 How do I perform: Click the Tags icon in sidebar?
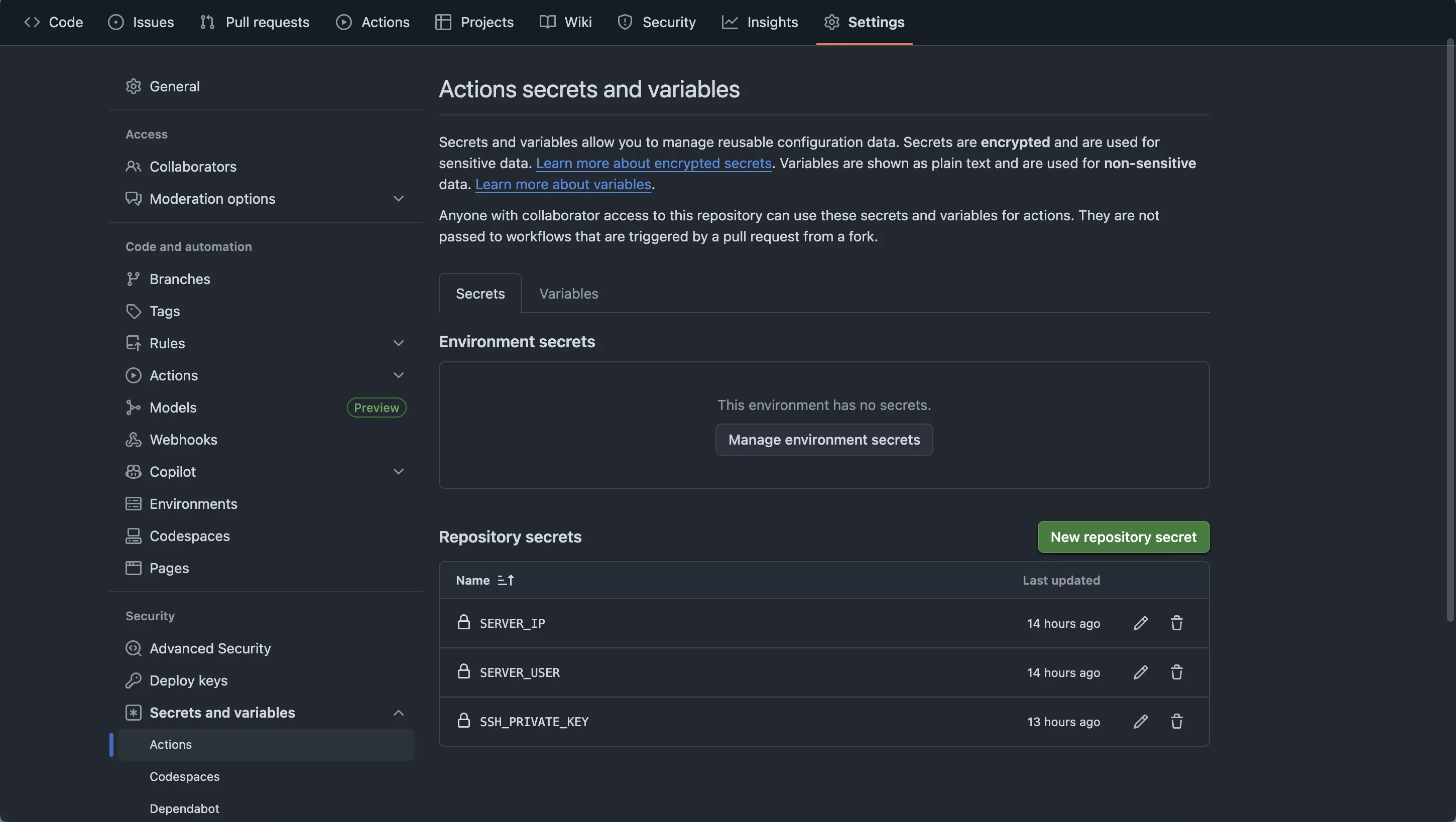(134, 311)
